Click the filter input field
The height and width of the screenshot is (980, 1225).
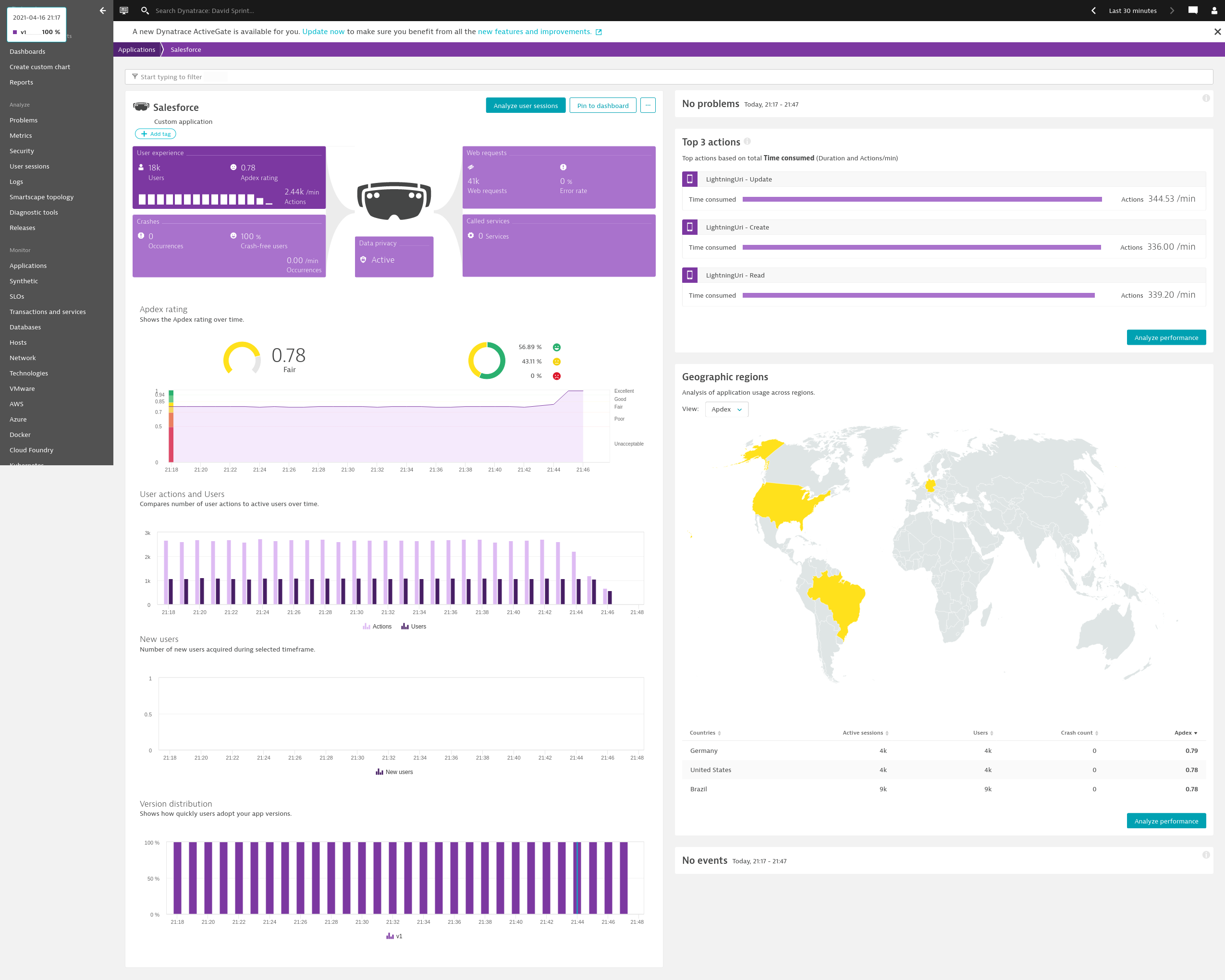(x=669, y=77)
